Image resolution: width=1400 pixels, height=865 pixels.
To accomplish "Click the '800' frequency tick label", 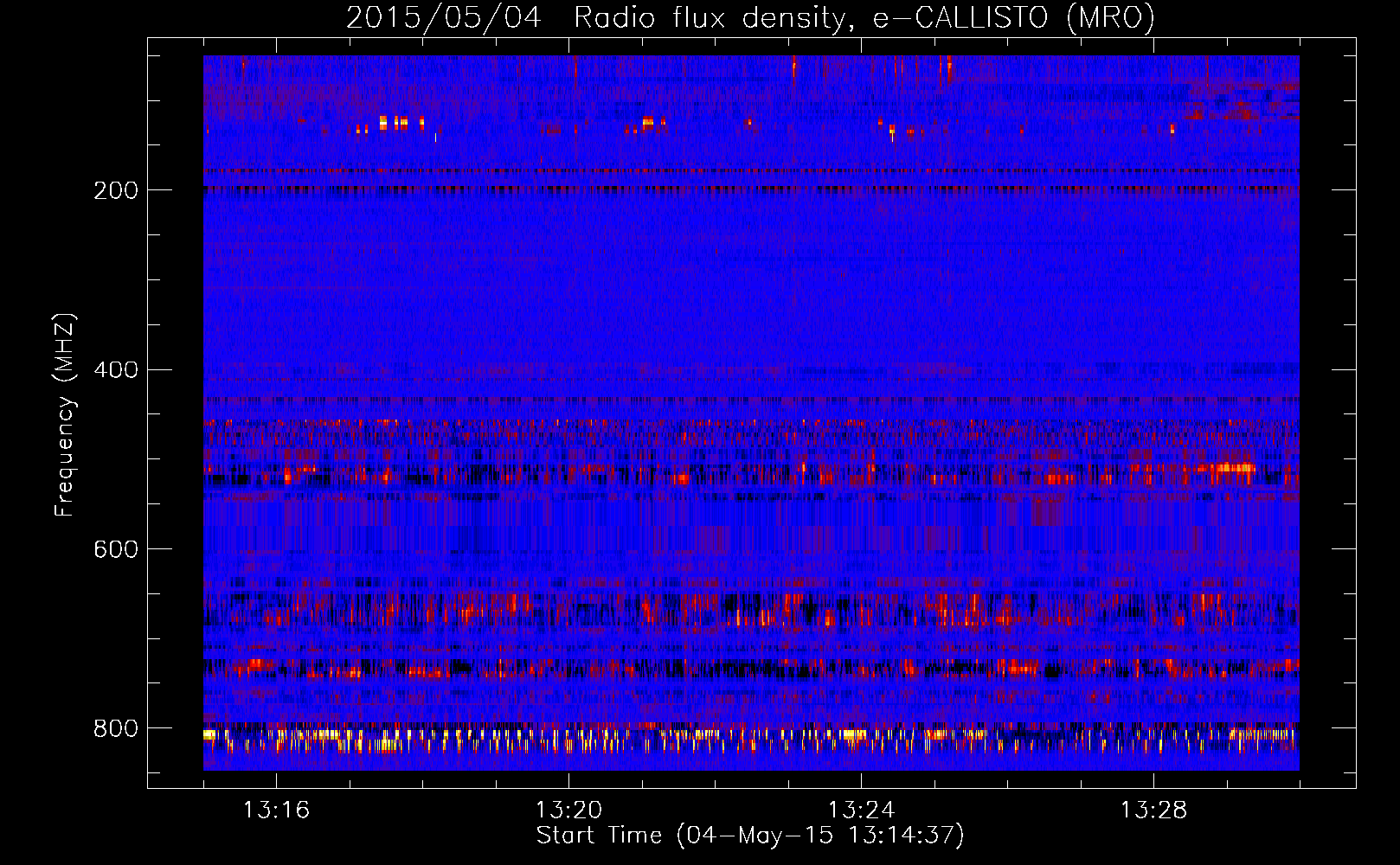I will tap(116, 729).
